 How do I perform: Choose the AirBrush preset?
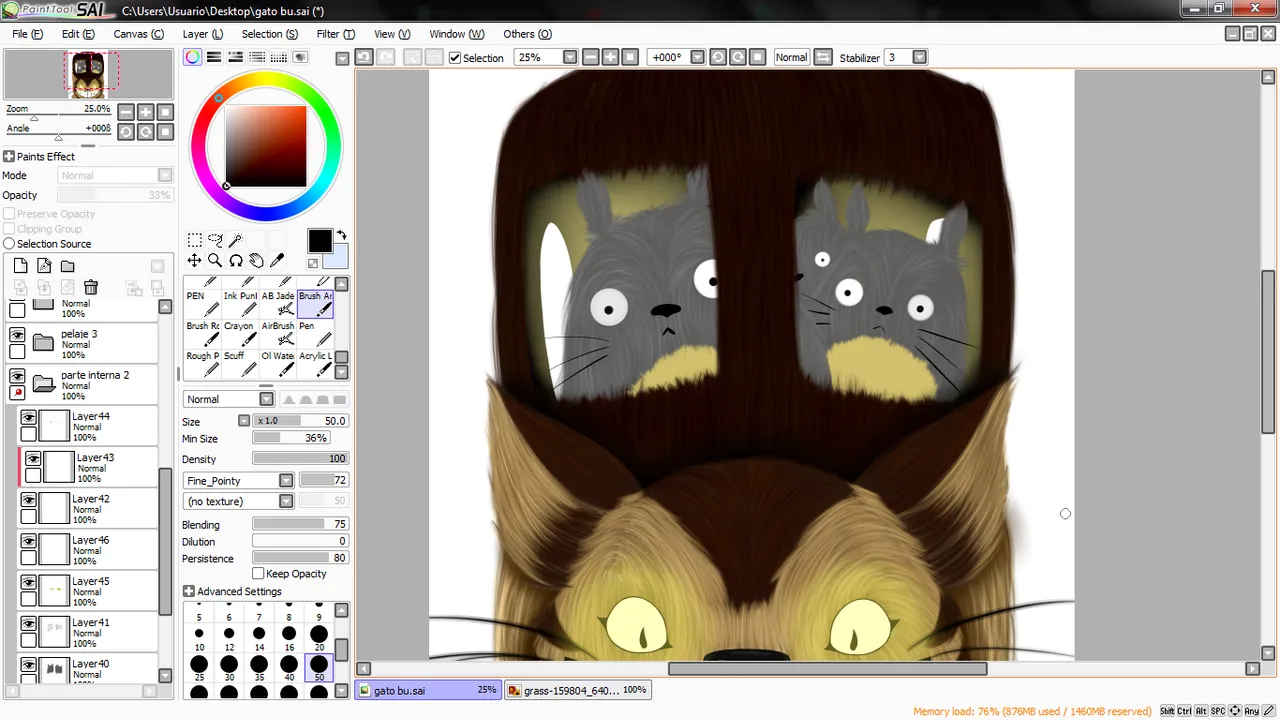(x=277, y=332)
